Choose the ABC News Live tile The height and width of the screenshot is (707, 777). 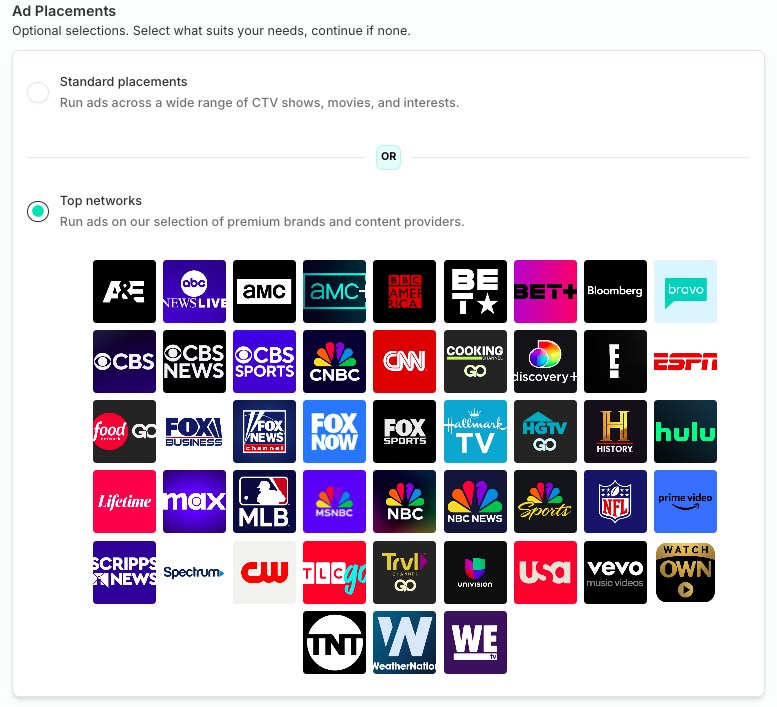coord(194,291)
